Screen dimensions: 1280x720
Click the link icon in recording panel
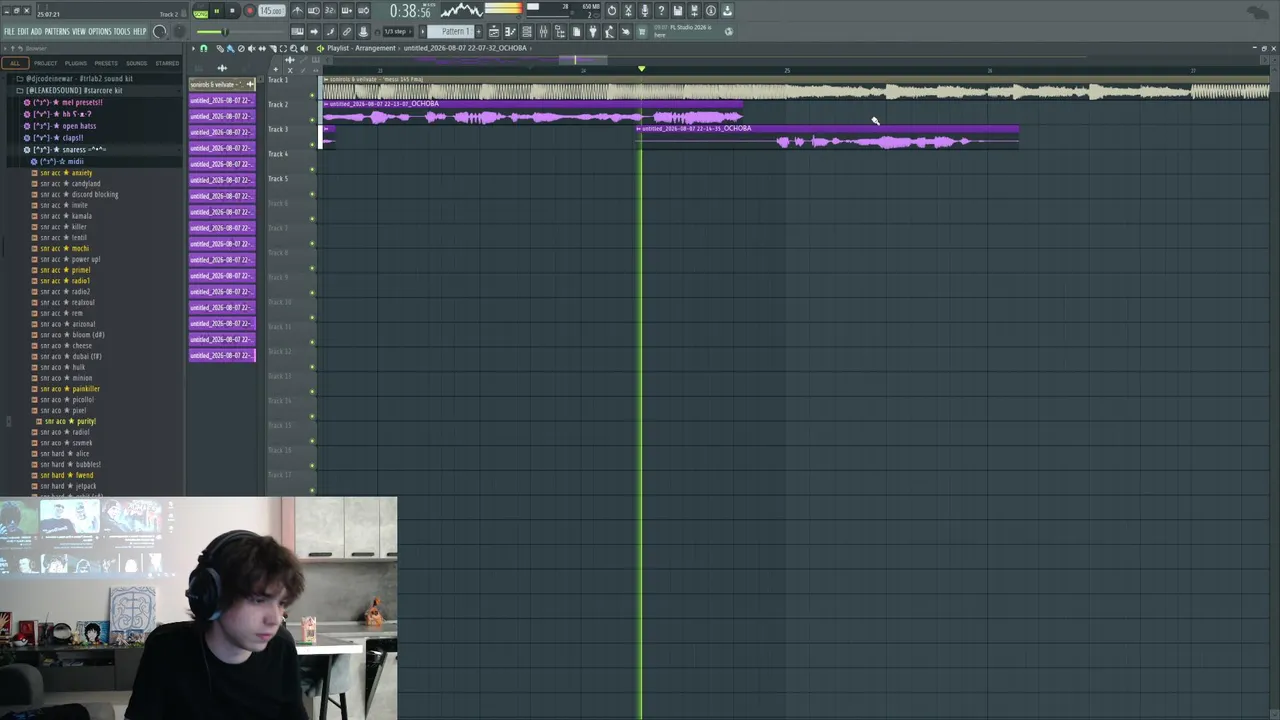click(x=346, y=32)
